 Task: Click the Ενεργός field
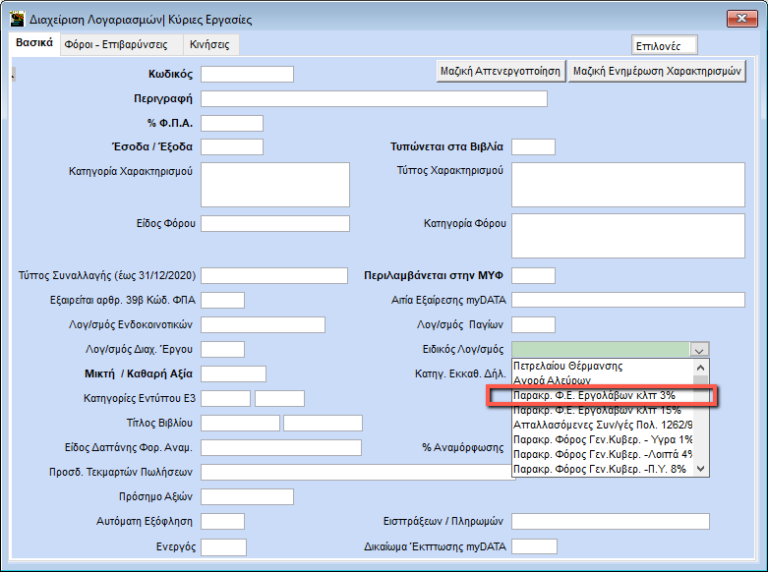coord(223,547)
